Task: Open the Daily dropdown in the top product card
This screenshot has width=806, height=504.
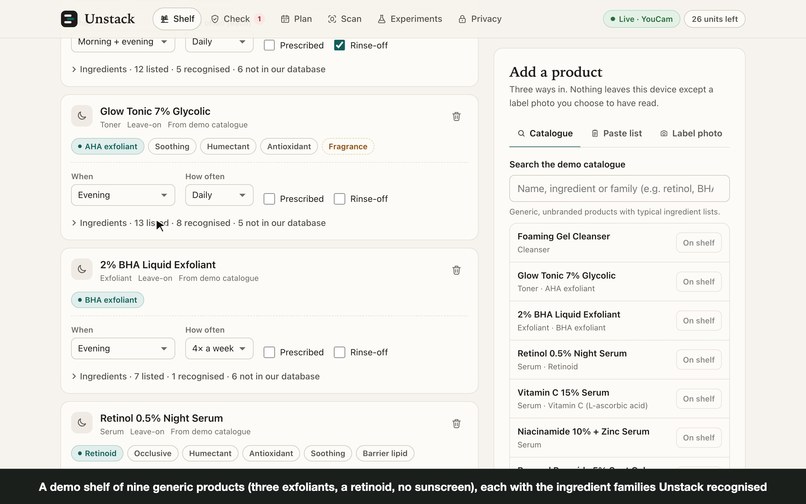Action: point(219,42)
